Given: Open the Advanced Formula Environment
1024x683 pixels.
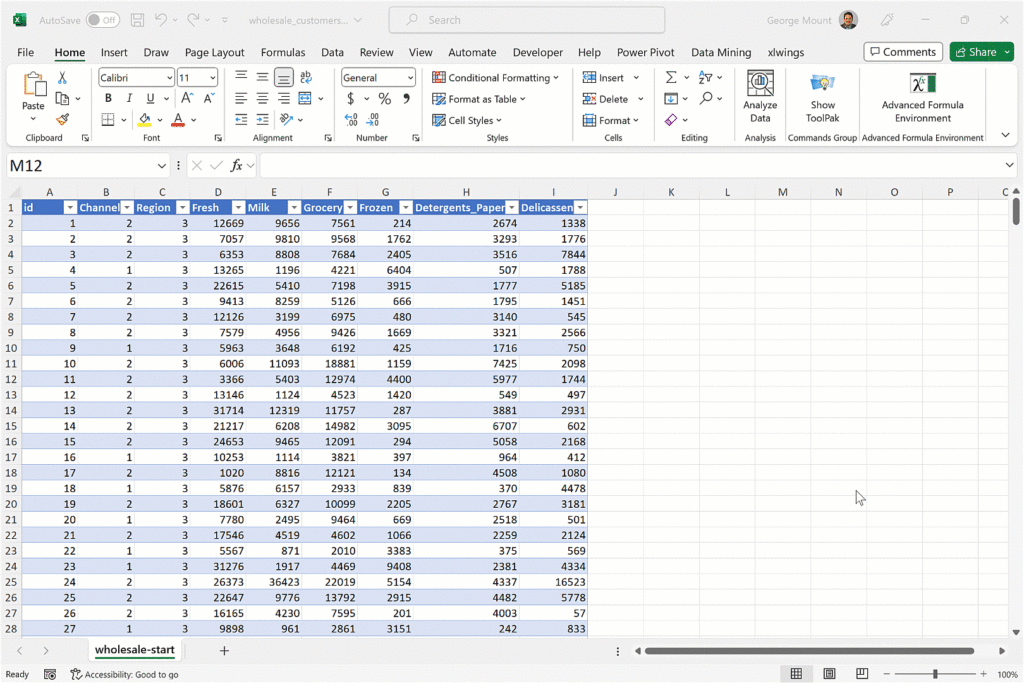Looking at the screenshot, I should click(x=922, y=96).
